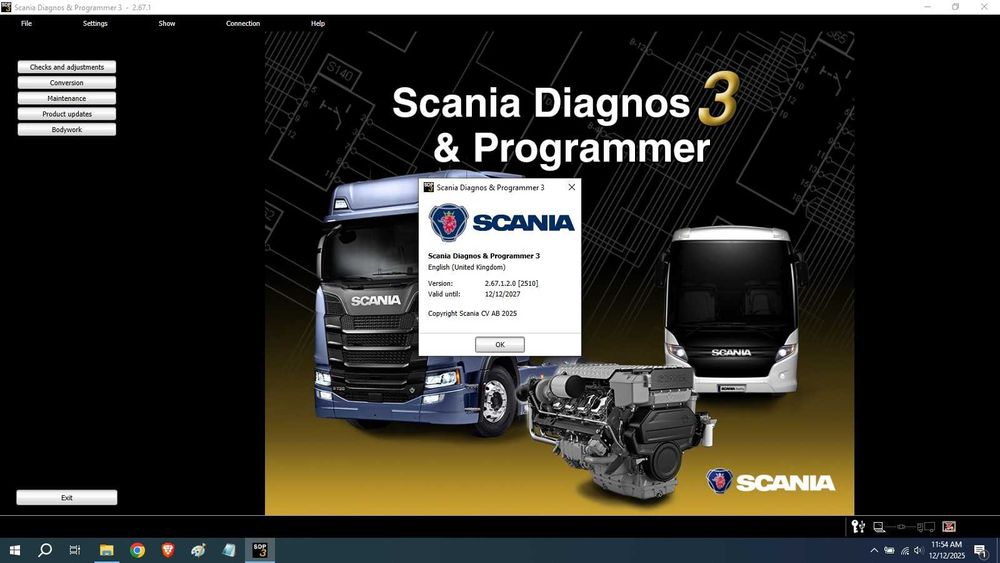Click the USB key status icon

pyautogui.click(x=858, y=526)
